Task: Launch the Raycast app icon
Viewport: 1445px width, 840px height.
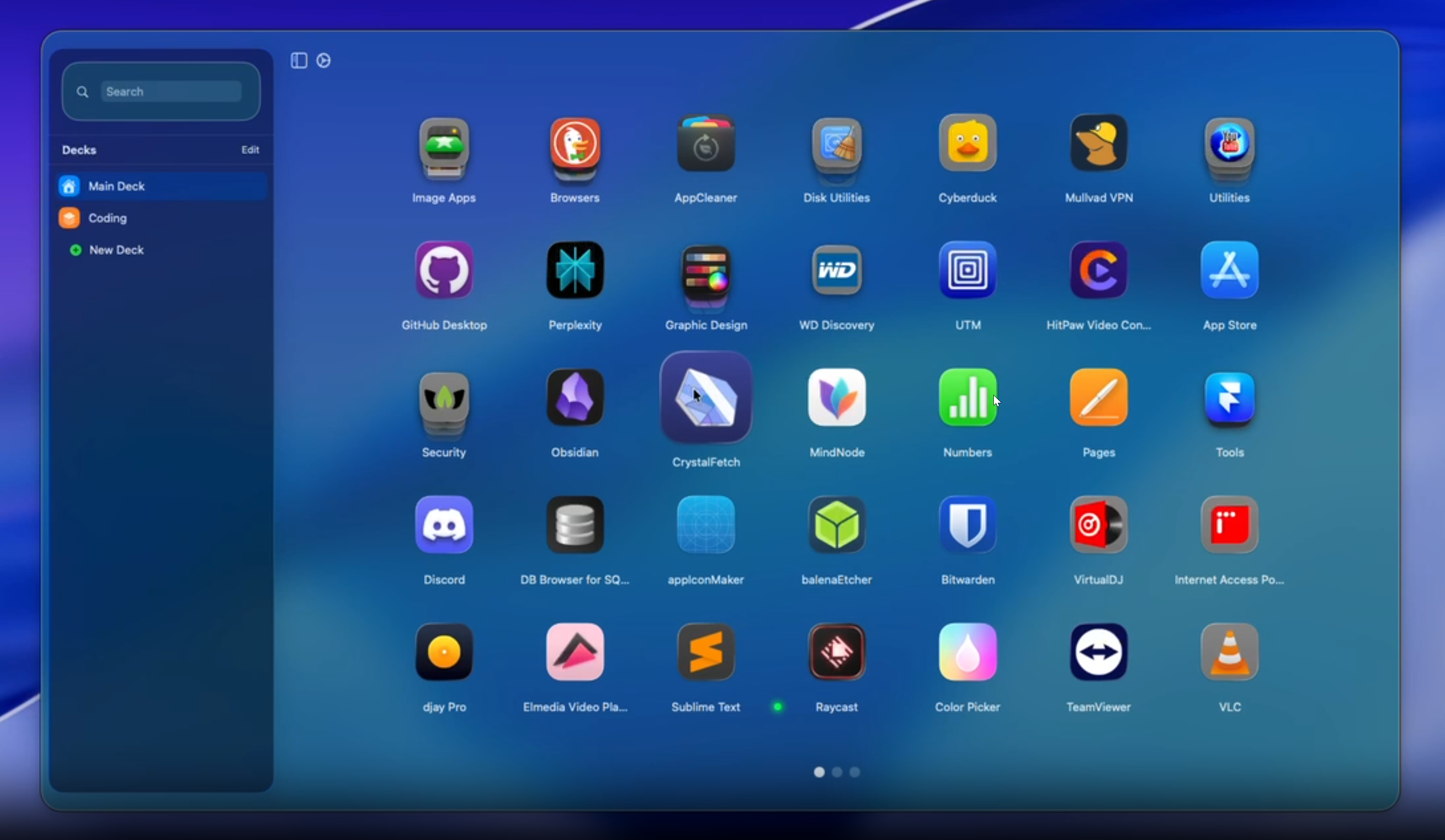Action: pyautogui.click(x=836, y=652)
